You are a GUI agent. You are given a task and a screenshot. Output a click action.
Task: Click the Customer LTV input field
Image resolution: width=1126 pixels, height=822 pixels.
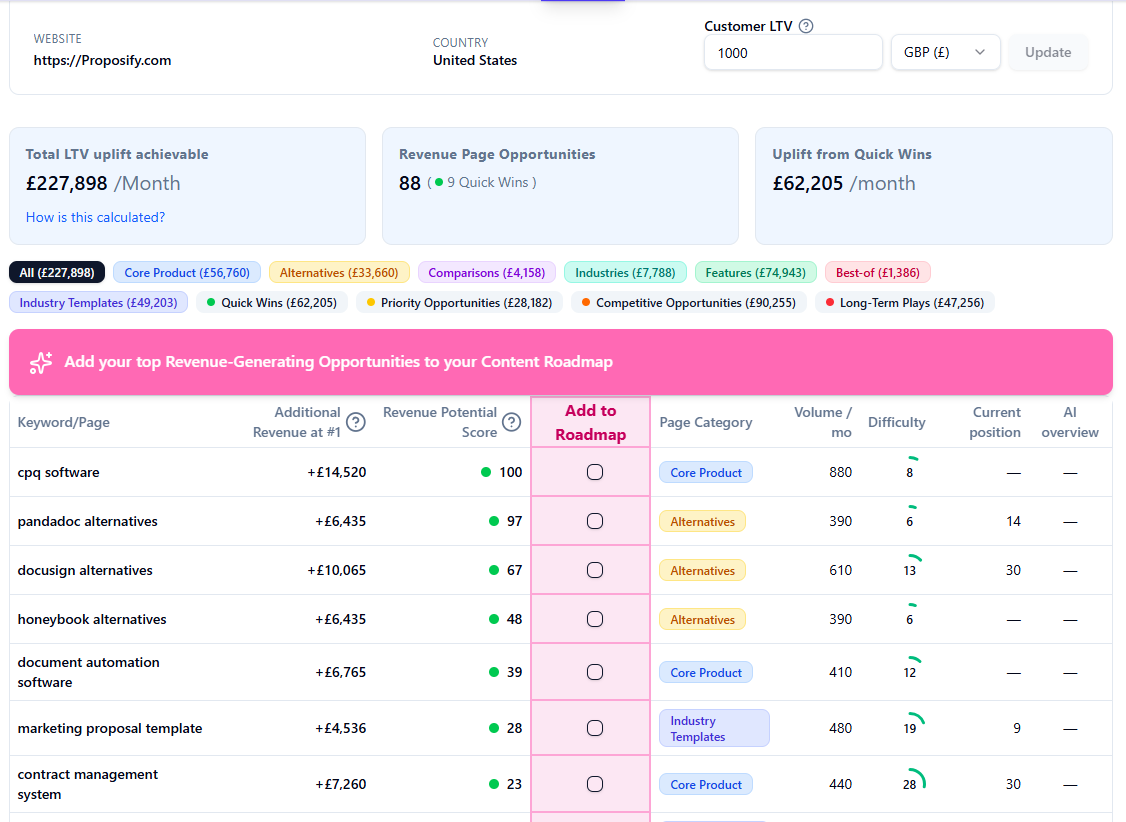[794, 52]
